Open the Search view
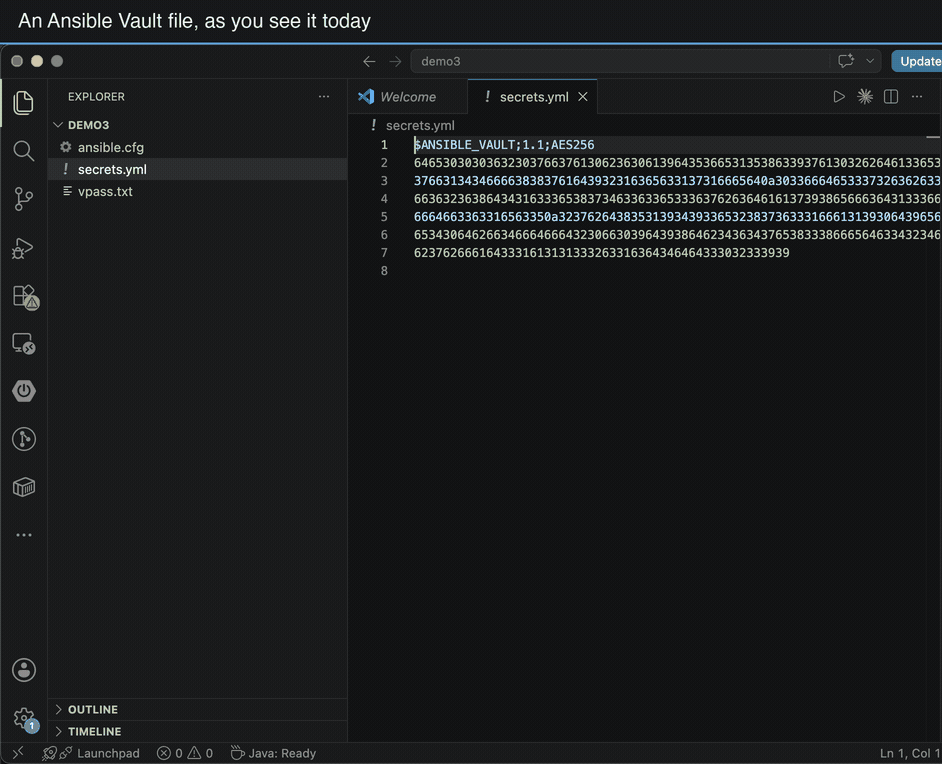 pos(23,151)
